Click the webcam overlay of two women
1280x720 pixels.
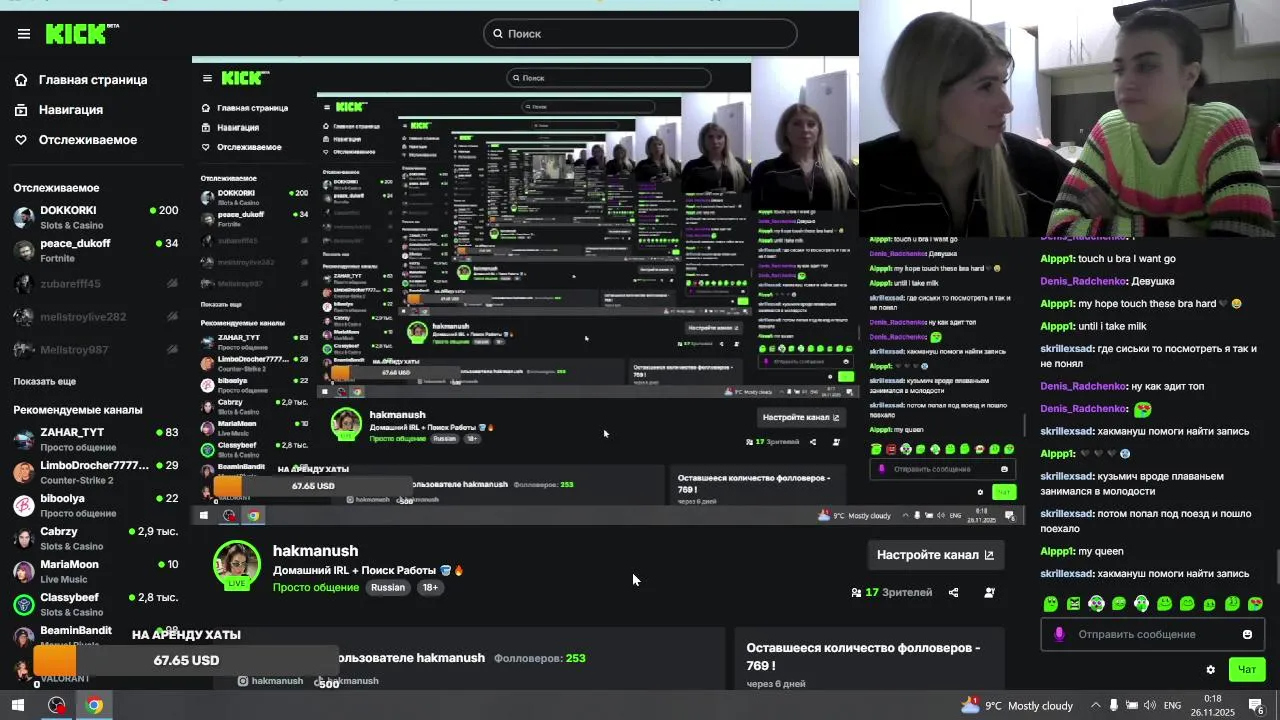1069,118
